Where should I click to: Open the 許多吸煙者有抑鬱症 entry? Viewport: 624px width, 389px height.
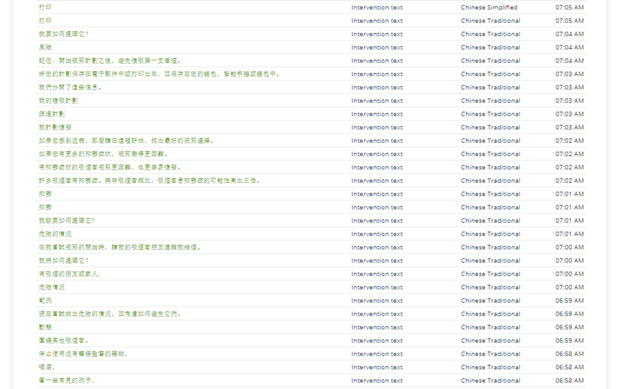coord(149,181)
